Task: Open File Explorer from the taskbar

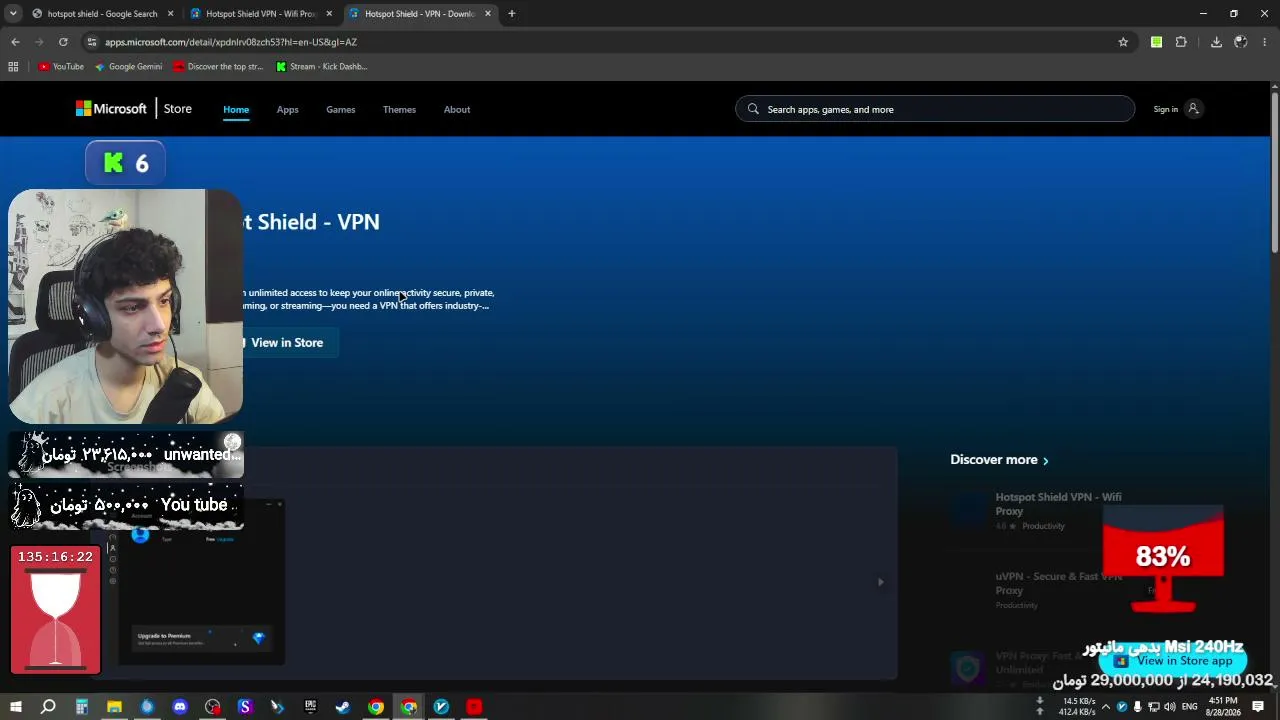Action: click(115, 707)
